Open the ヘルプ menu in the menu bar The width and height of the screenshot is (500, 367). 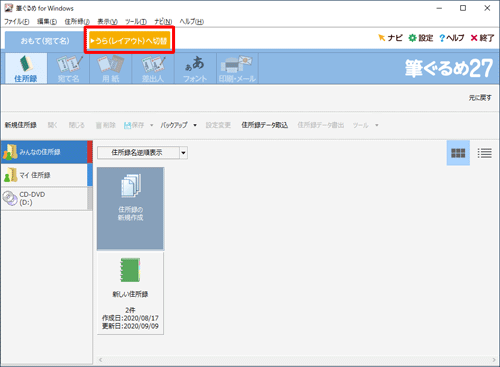pyautogui.click(x=192, y=22)
